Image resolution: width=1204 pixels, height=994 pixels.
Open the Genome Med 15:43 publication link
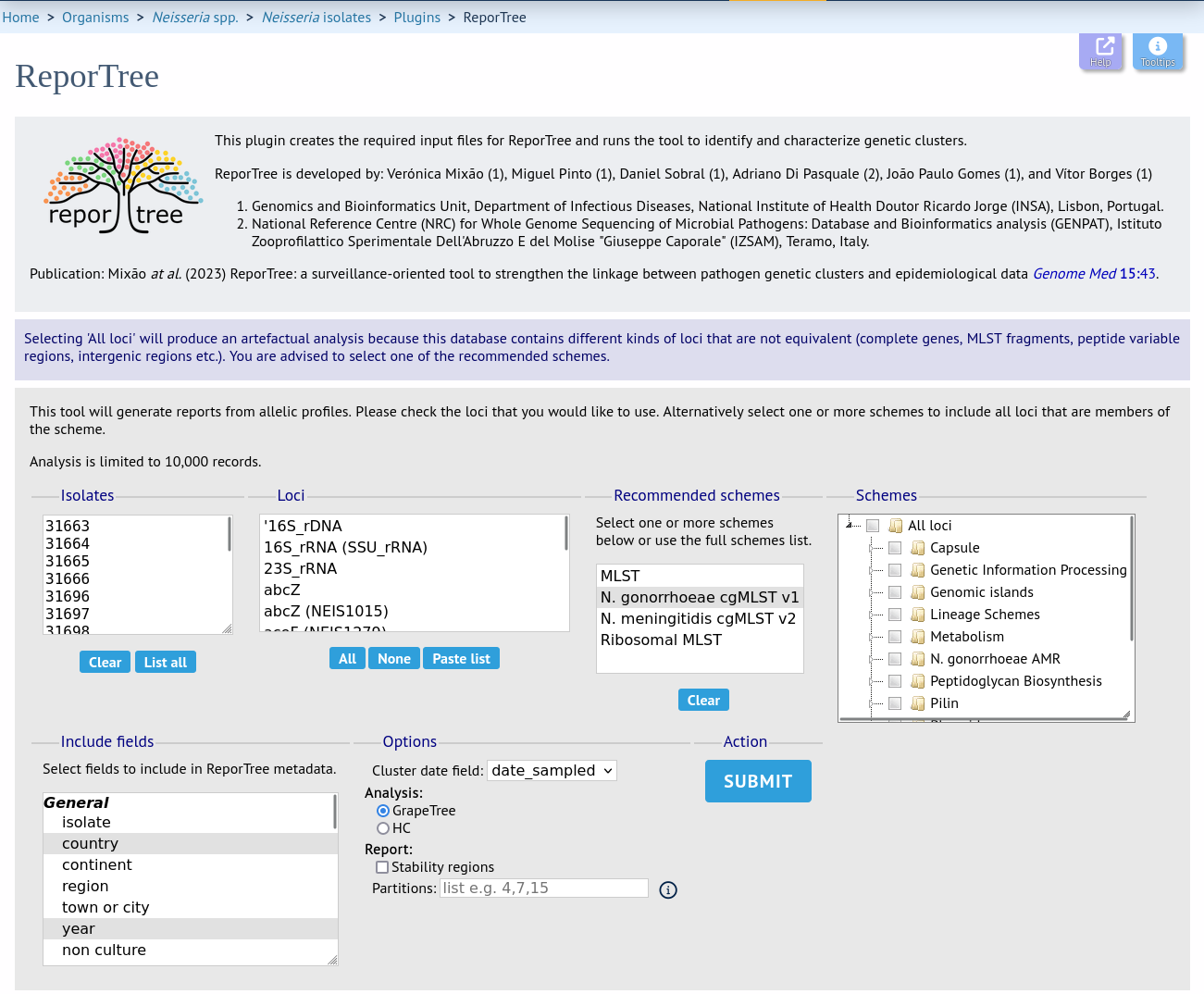click(x=1094, y=274)
